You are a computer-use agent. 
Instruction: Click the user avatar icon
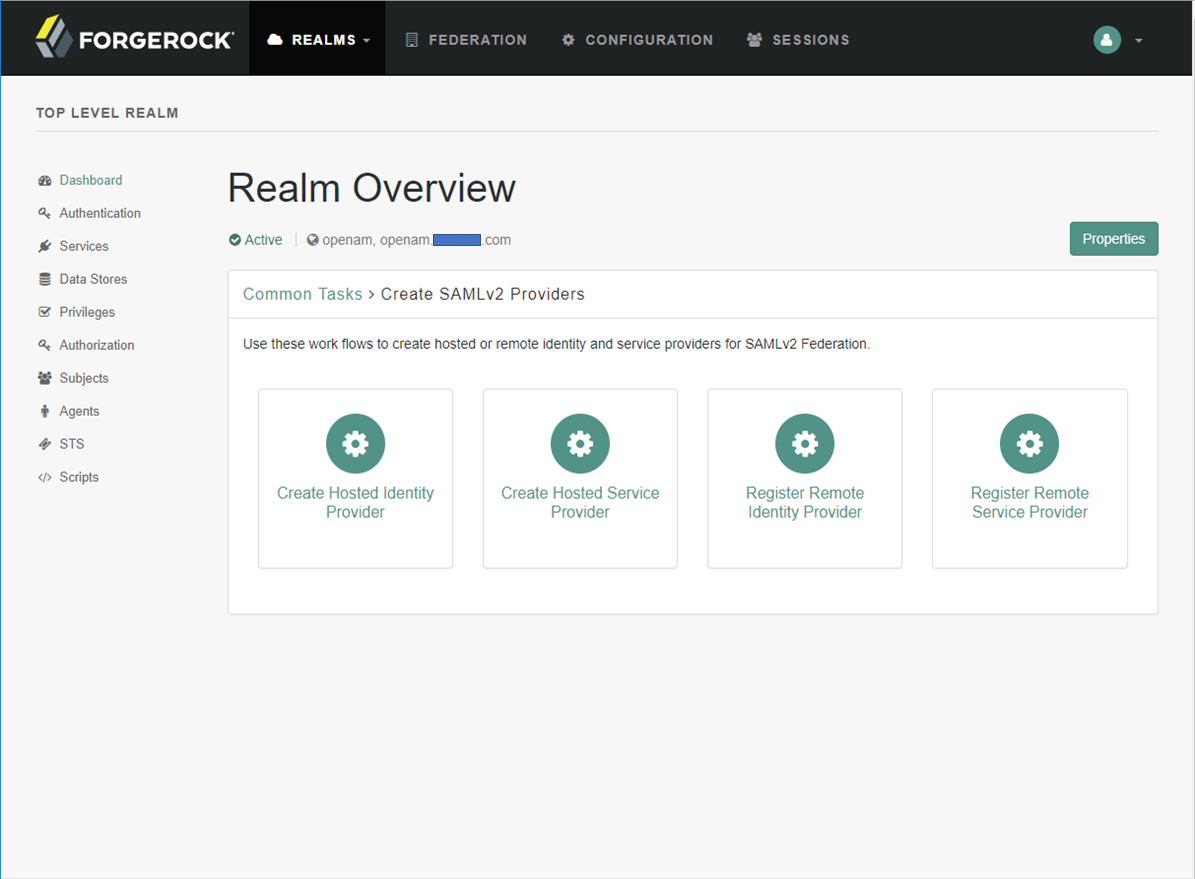click(1107, 40)
